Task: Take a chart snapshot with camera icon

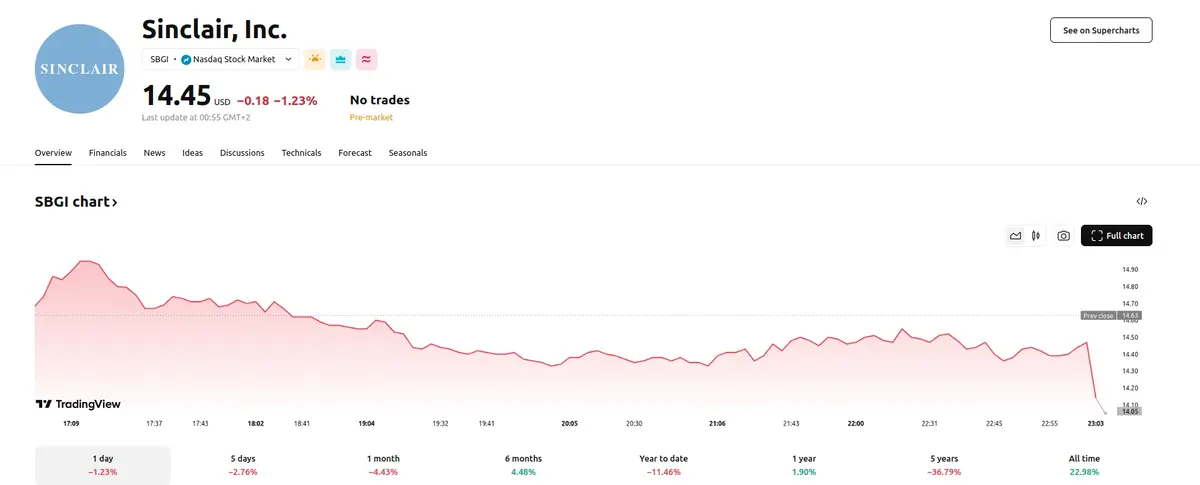Action: (1063, 236)
